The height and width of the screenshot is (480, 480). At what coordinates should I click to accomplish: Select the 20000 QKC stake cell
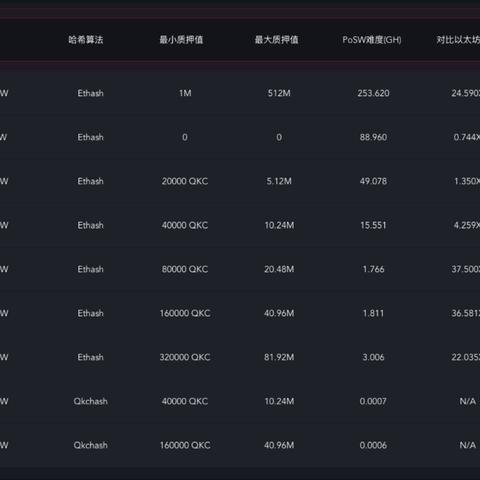(x=185, y=181)
